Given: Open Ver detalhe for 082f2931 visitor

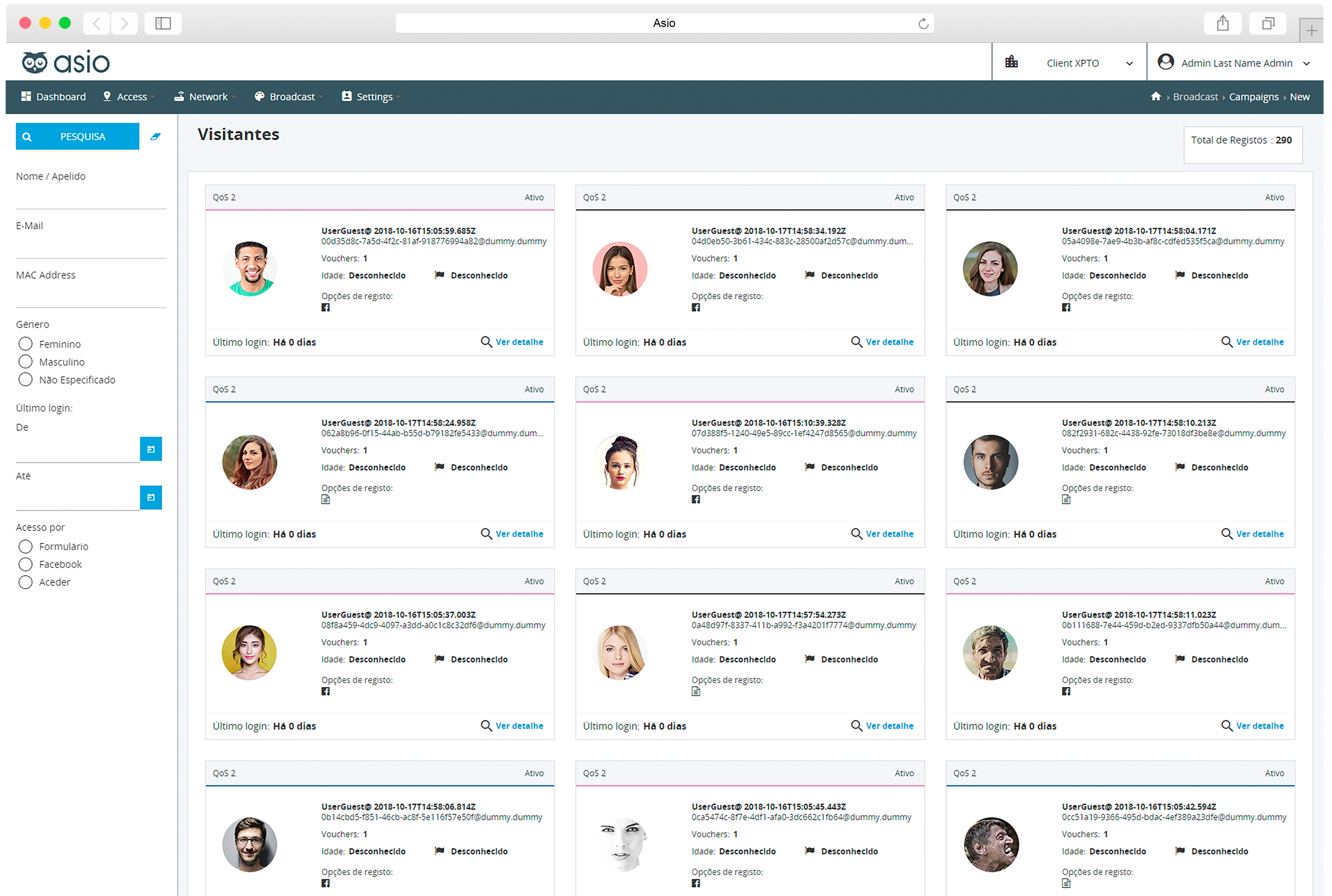Looking at the screenshot, I should [1260, 534].
